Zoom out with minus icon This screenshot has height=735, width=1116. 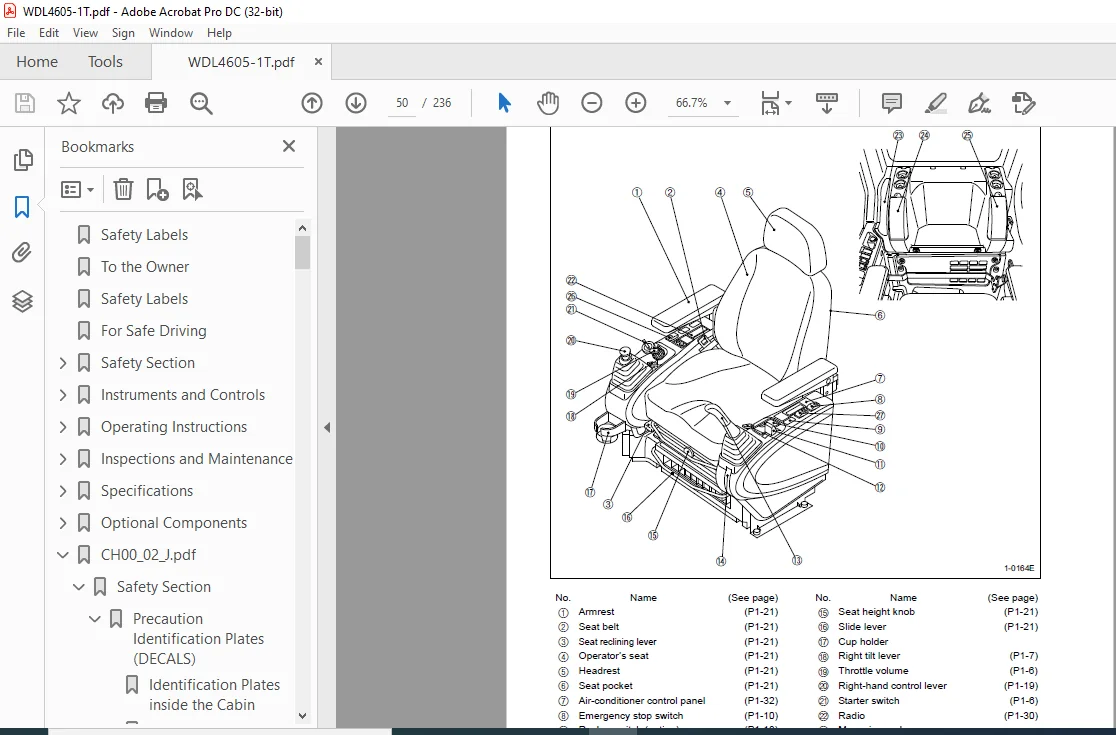pyautogui.click(x=591, y=103)
